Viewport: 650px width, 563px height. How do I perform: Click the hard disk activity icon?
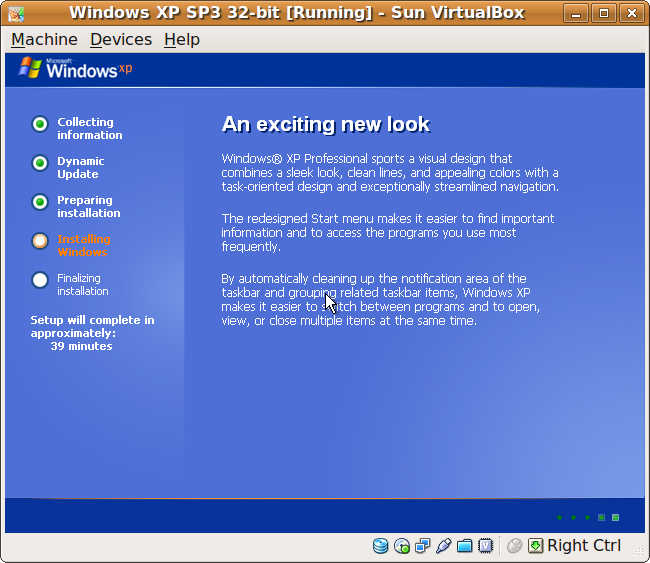[380, 546]
